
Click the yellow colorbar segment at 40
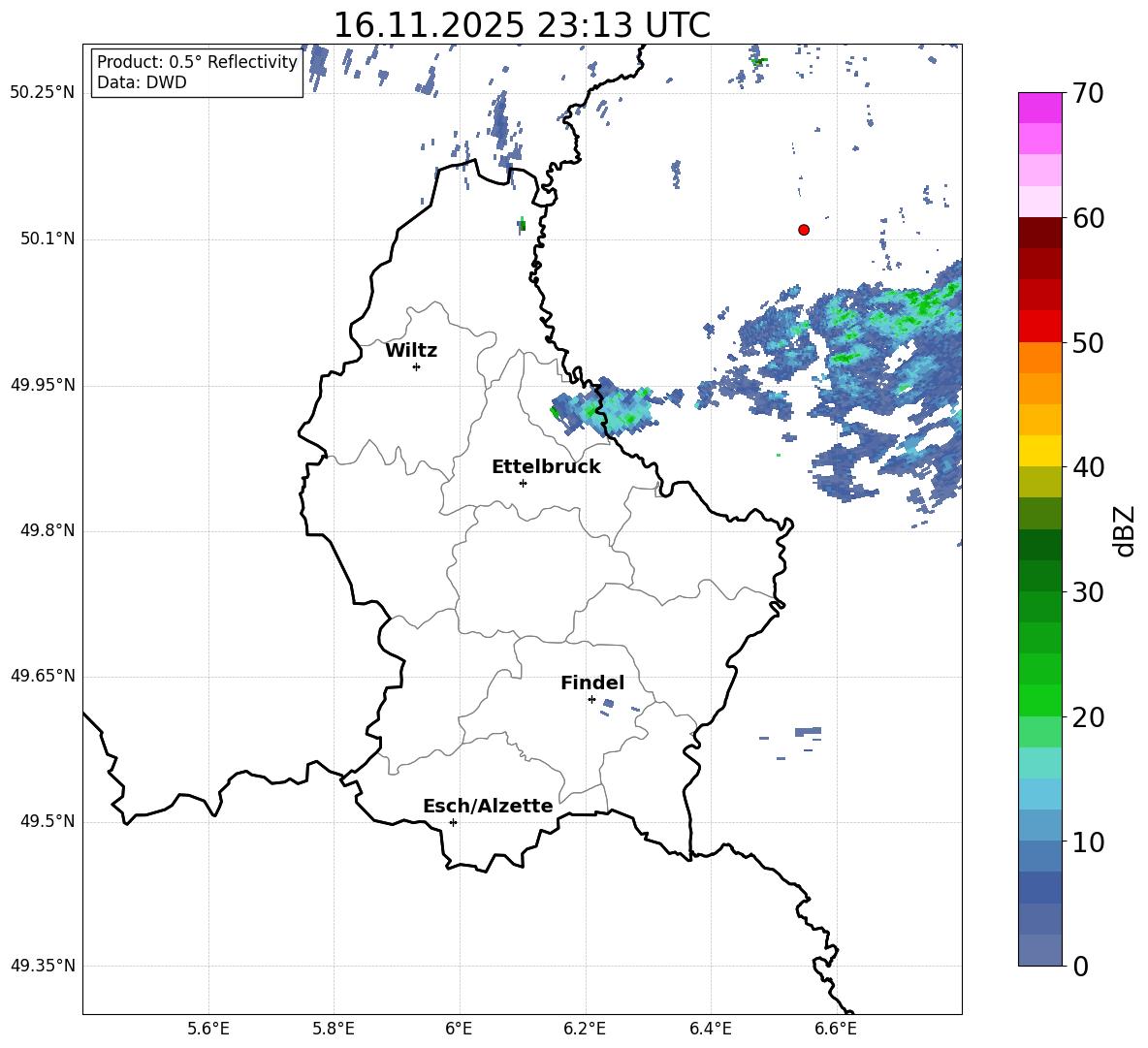tap(1040, 451)
